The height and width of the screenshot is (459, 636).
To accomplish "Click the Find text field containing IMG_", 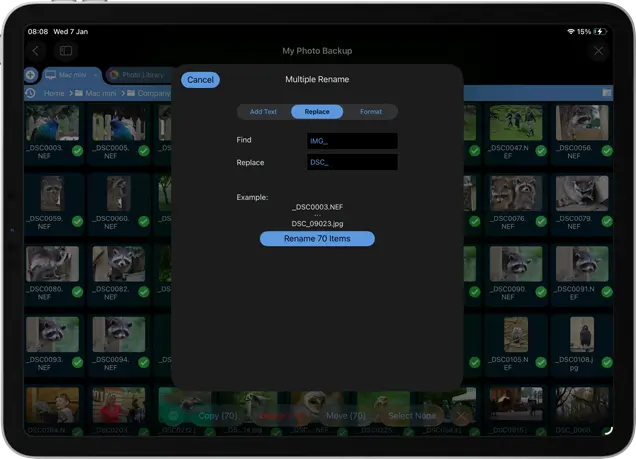I will point(352,141).
